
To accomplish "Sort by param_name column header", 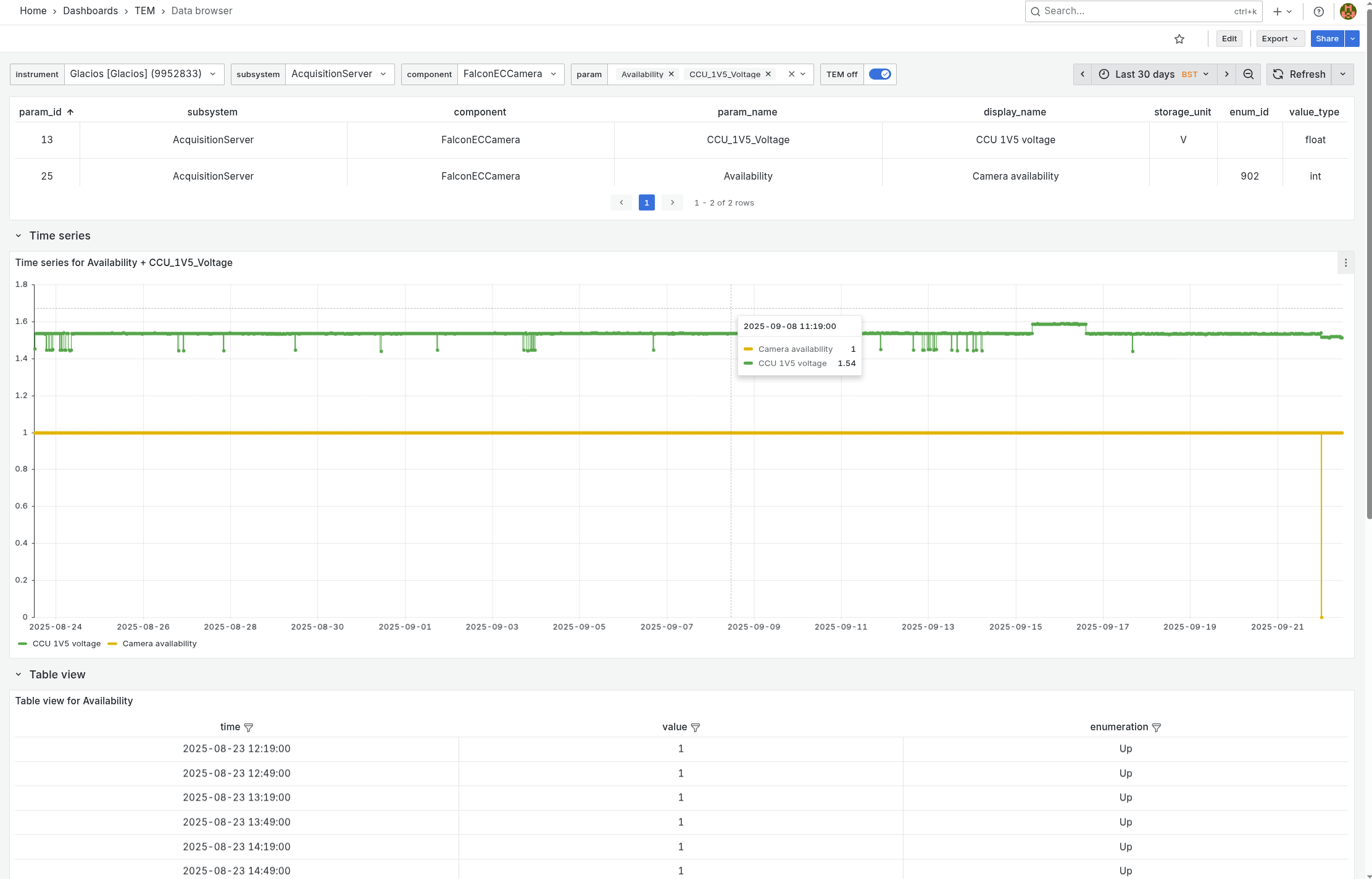I will [x=747, y=112].
